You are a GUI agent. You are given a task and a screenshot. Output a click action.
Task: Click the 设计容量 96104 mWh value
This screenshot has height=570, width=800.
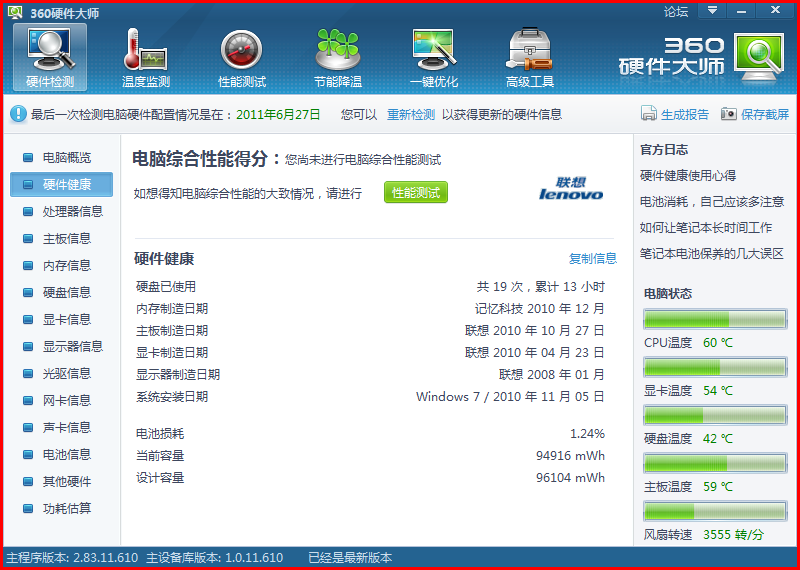pyautogui.click(x=570, y=478)
